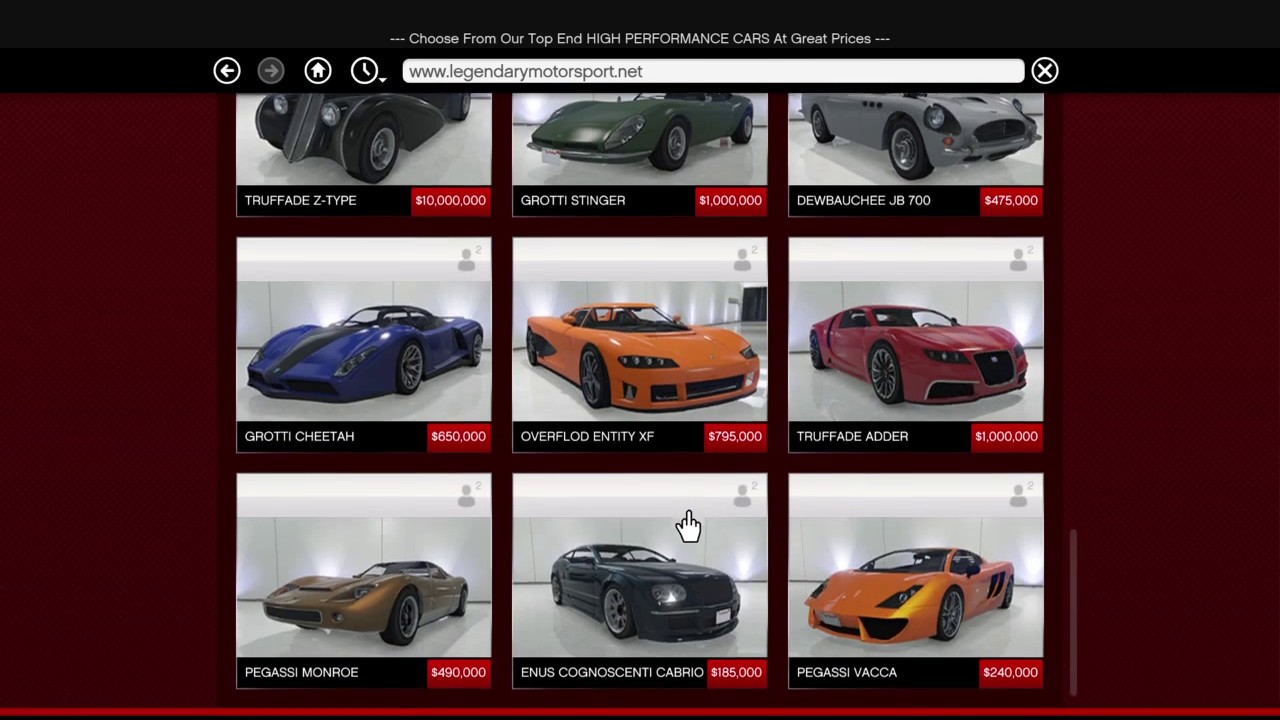Select the green Grotti Stinger car image
This screenshot has height=720, width=1280.
pyautogui.click(x=640, y=139)
